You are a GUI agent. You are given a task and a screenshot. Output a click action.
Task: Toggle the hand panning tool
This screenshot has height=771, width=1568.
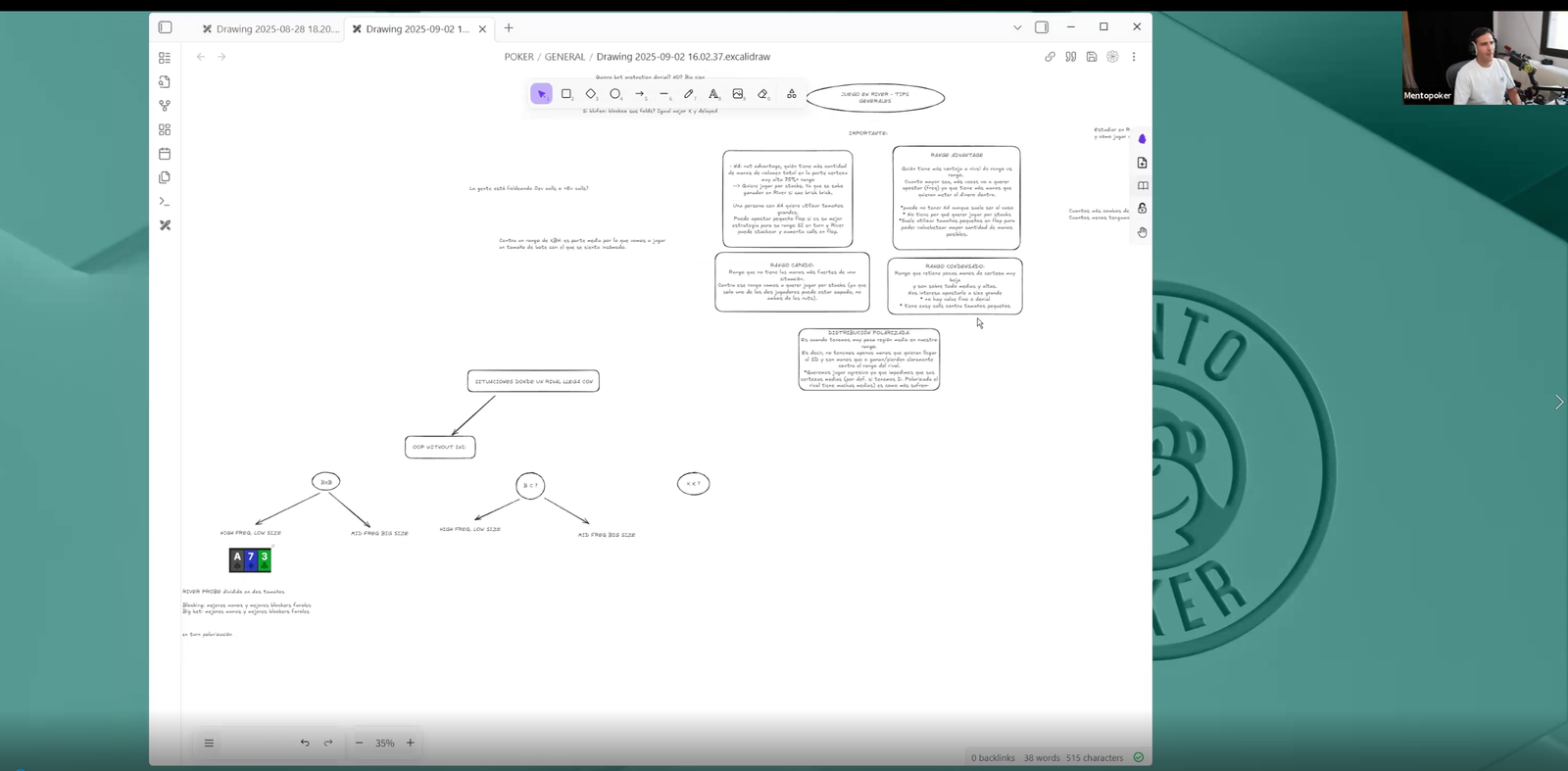click(1142, 232)
